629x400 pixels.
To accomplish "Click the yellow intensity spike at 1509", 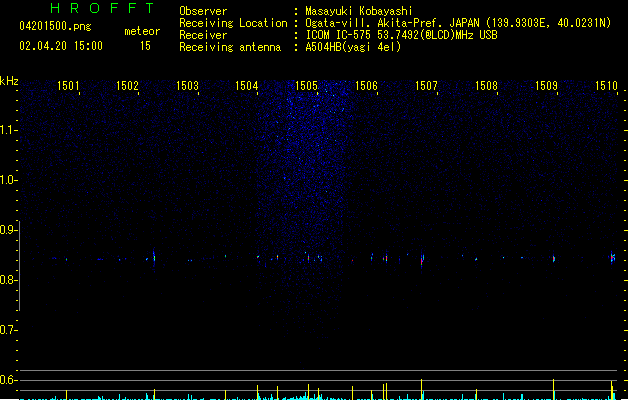I will pyautogui.click(x=554, y=389).
